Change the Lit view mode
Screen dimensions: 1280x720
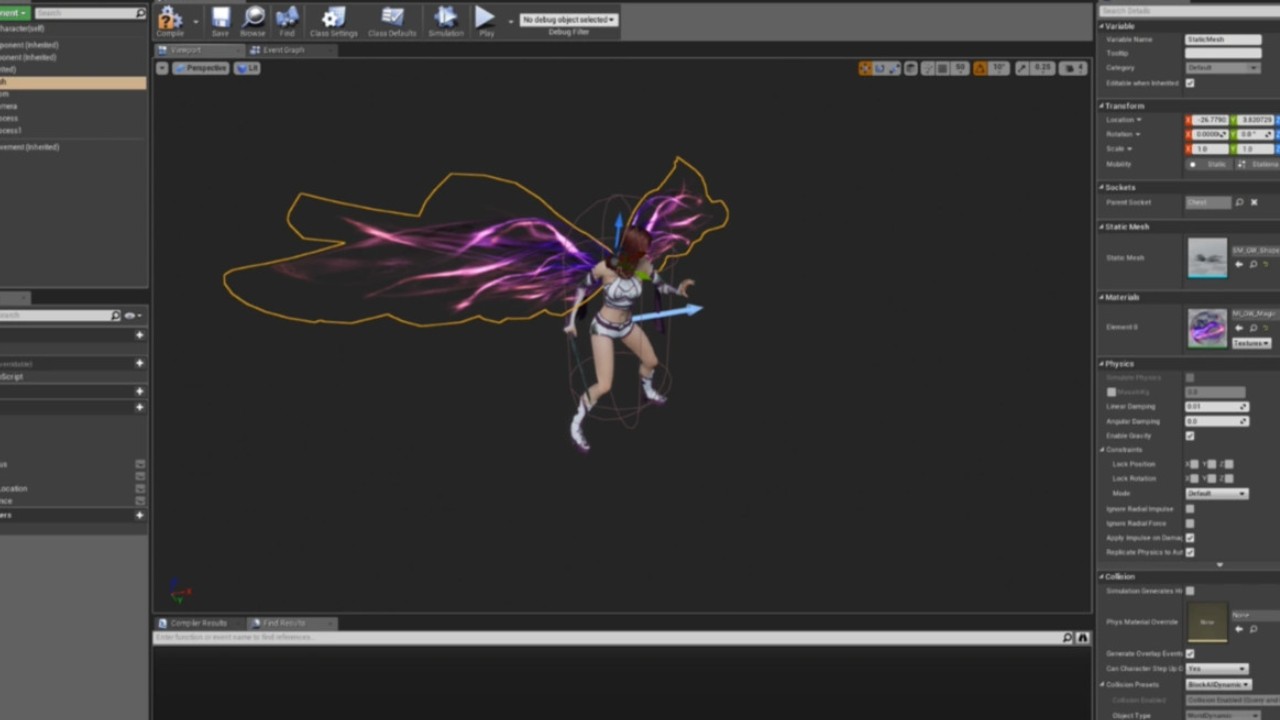247,68
